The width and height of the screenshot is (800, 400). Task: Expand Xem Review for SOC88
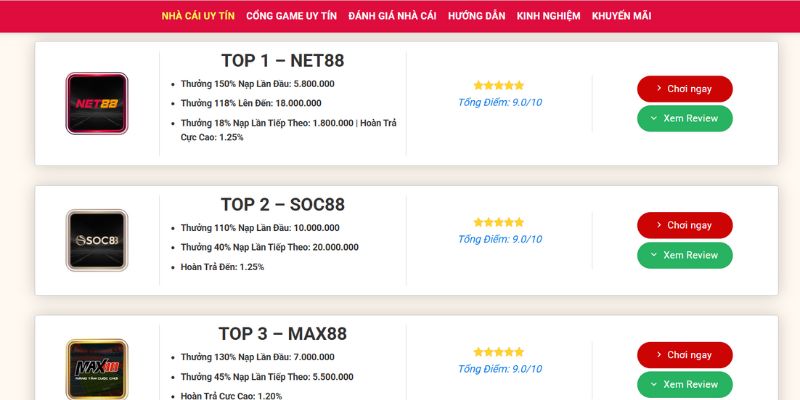point(685,255)
